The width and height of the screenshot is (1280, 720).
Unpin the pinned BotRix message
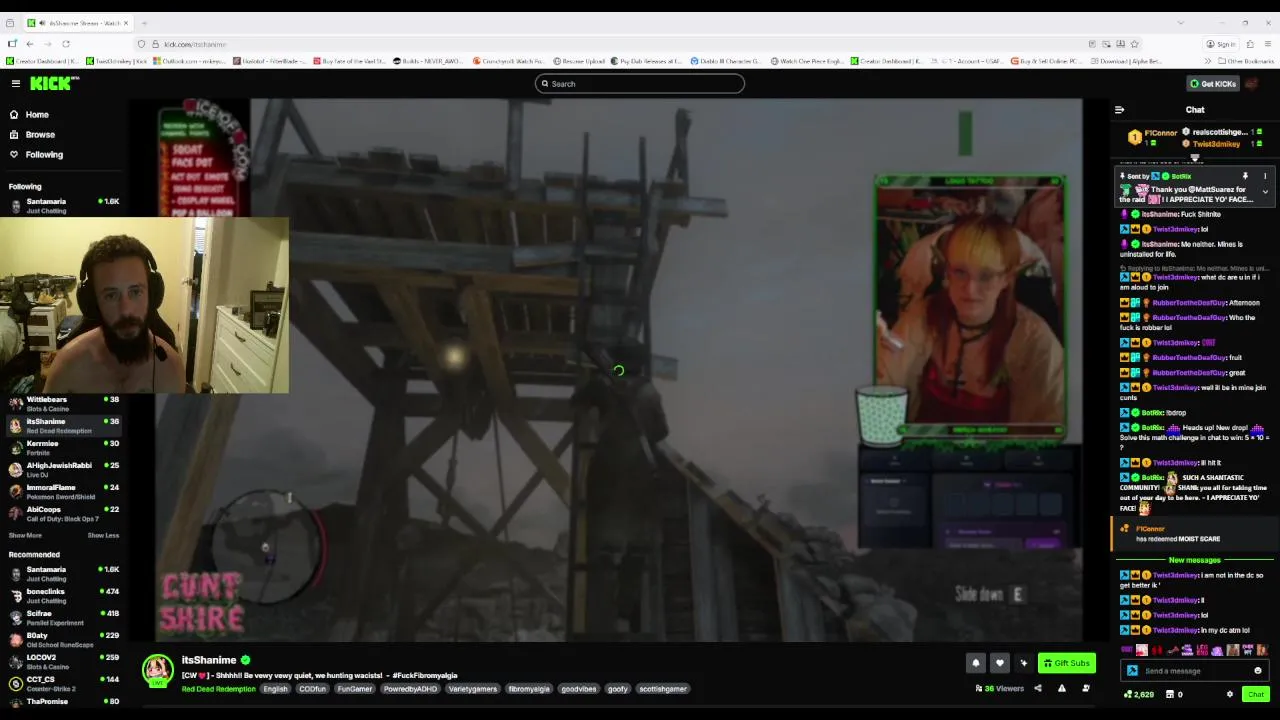1245,176
